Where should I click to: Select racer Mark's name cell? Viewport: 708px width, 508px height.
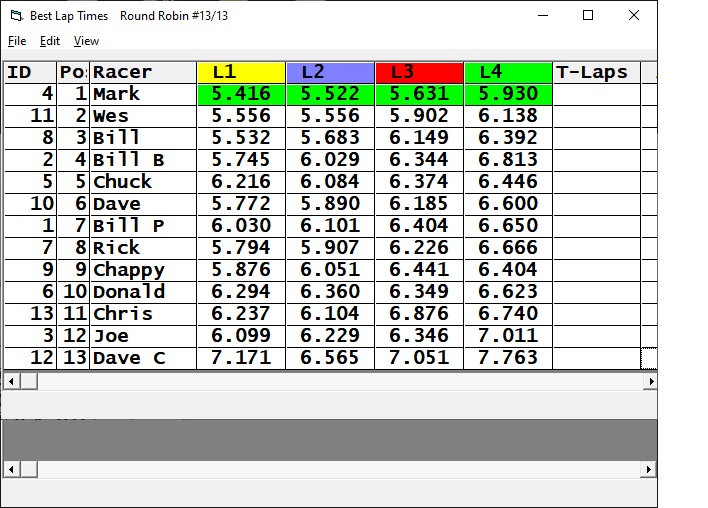142,94
